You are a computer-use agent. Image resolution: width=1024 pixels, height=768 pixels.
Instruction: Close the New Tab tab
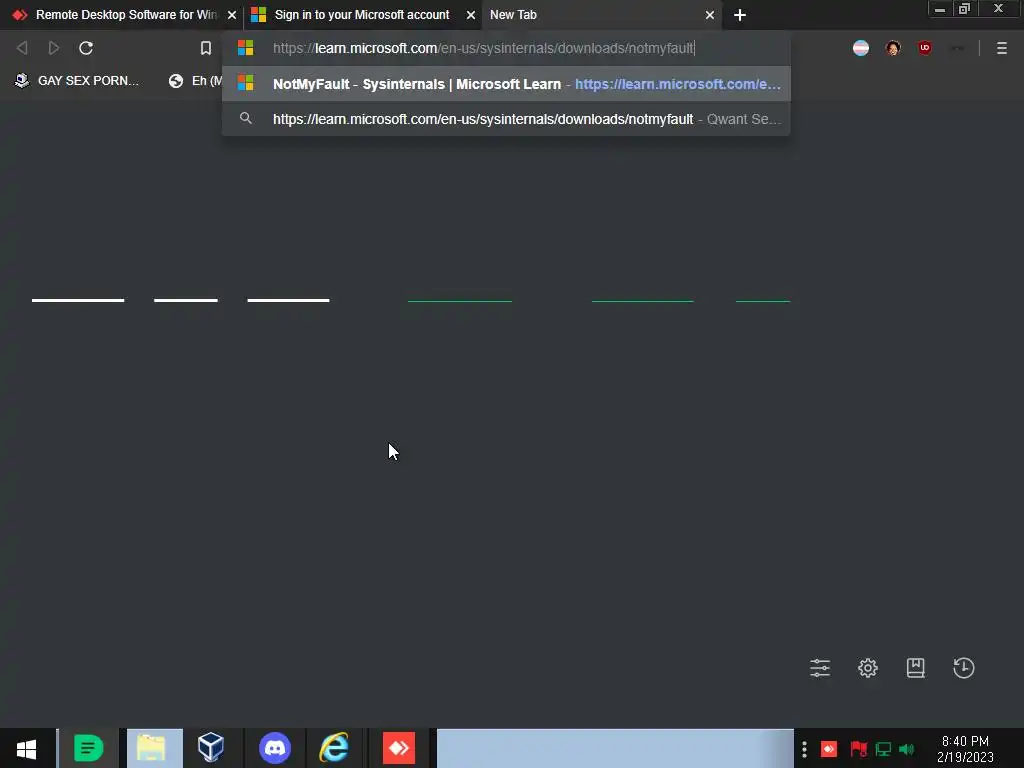(710, 15)
